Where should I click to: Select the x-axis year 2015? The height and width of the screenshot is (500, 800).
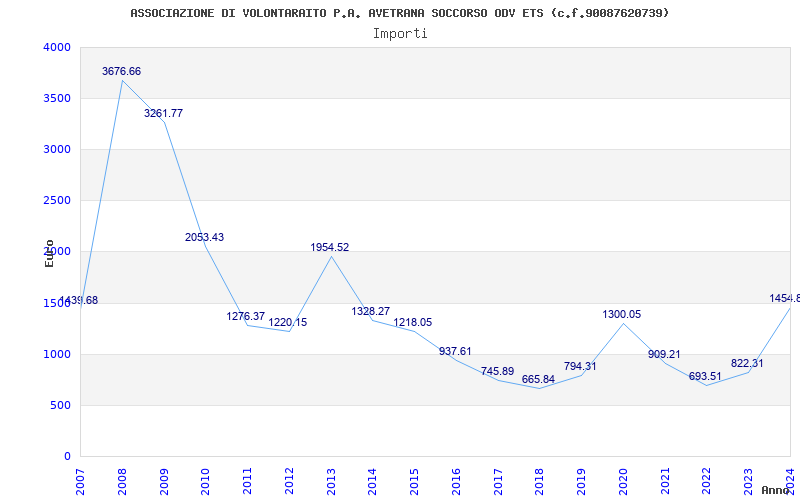414,482
